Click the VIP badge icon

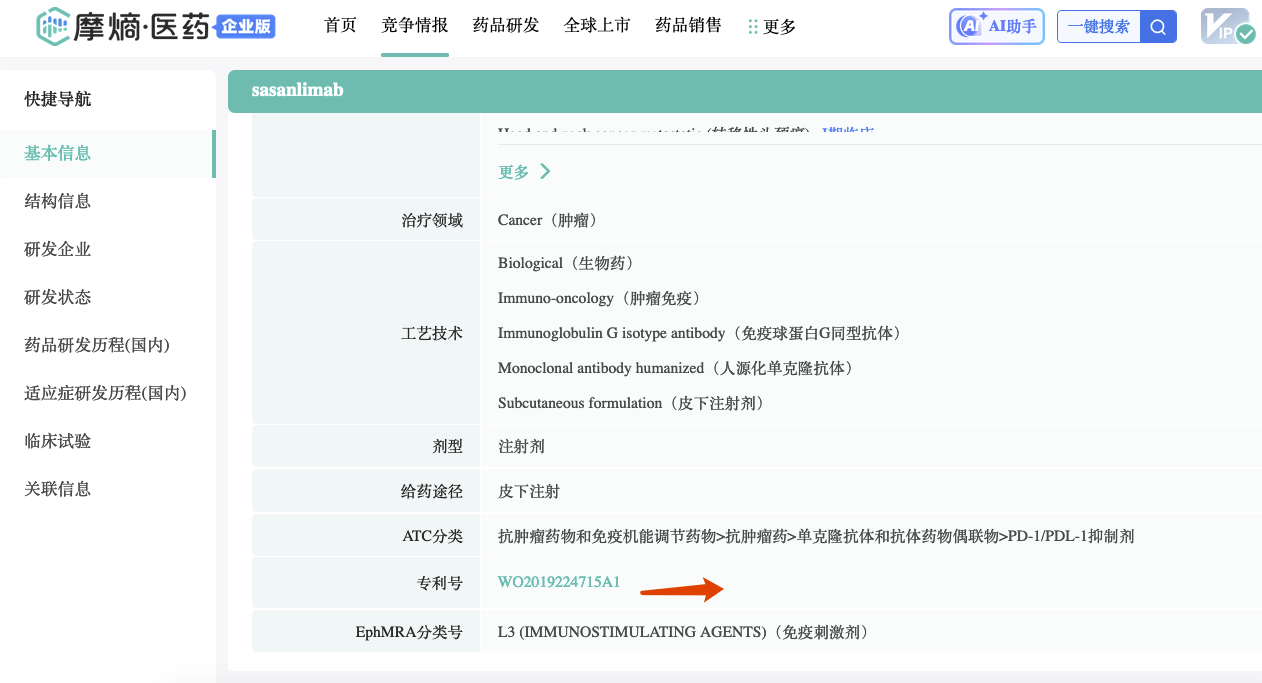coord(1227,27)
